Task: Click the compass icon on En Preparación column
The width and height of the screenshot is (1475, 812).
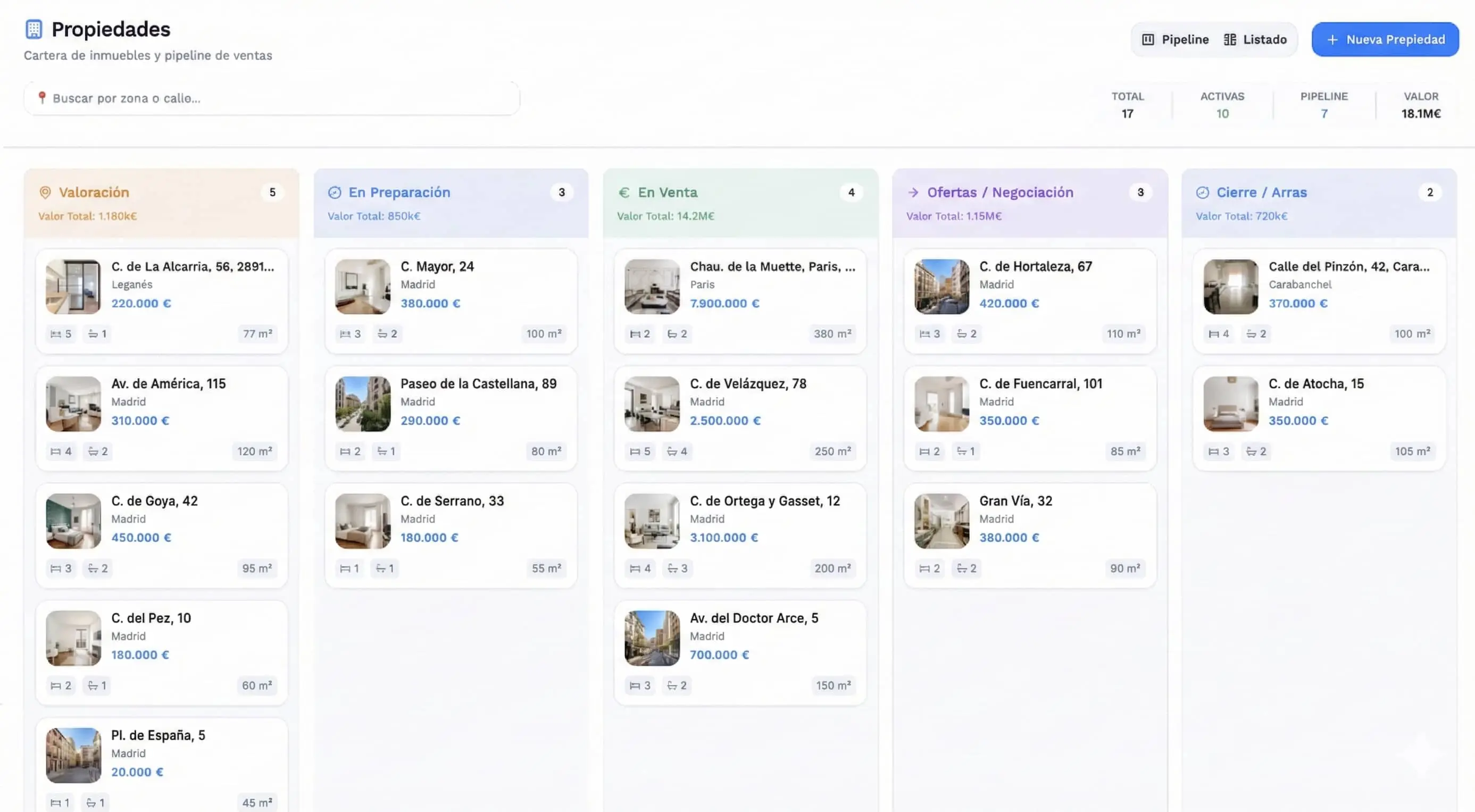Action: (334, 192)
